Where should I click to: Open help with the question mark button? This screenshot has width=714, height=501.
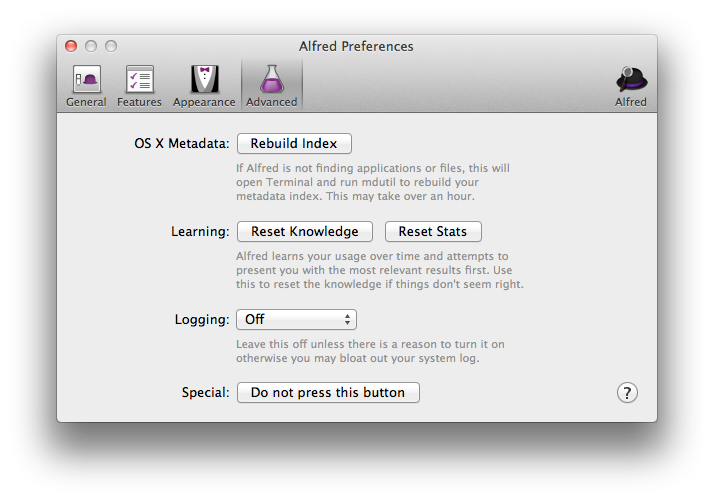(x=628, y=393)
